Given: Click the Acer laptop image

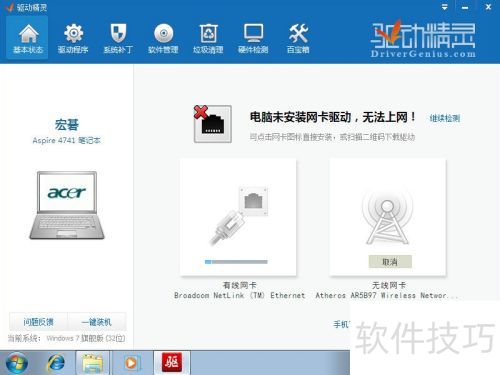Looking at the screenshot, I should click(67, 205).
